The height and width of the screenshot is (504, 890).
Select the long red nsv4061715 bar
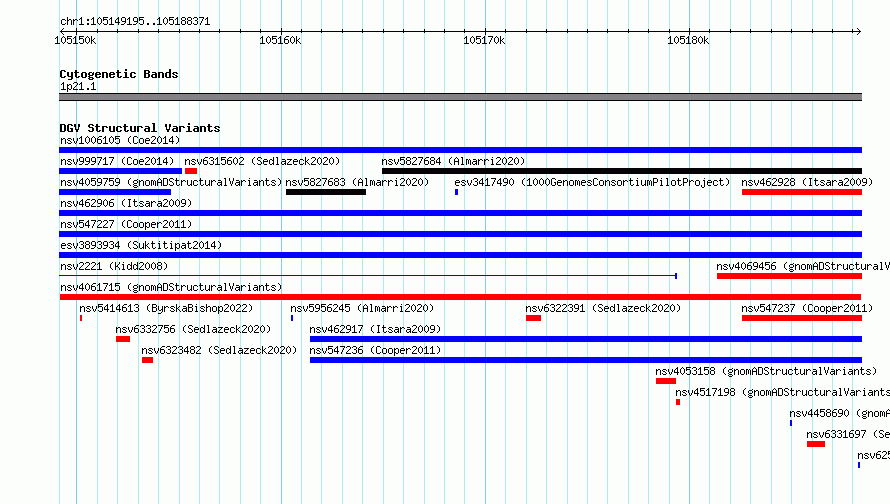pos(460,297)
